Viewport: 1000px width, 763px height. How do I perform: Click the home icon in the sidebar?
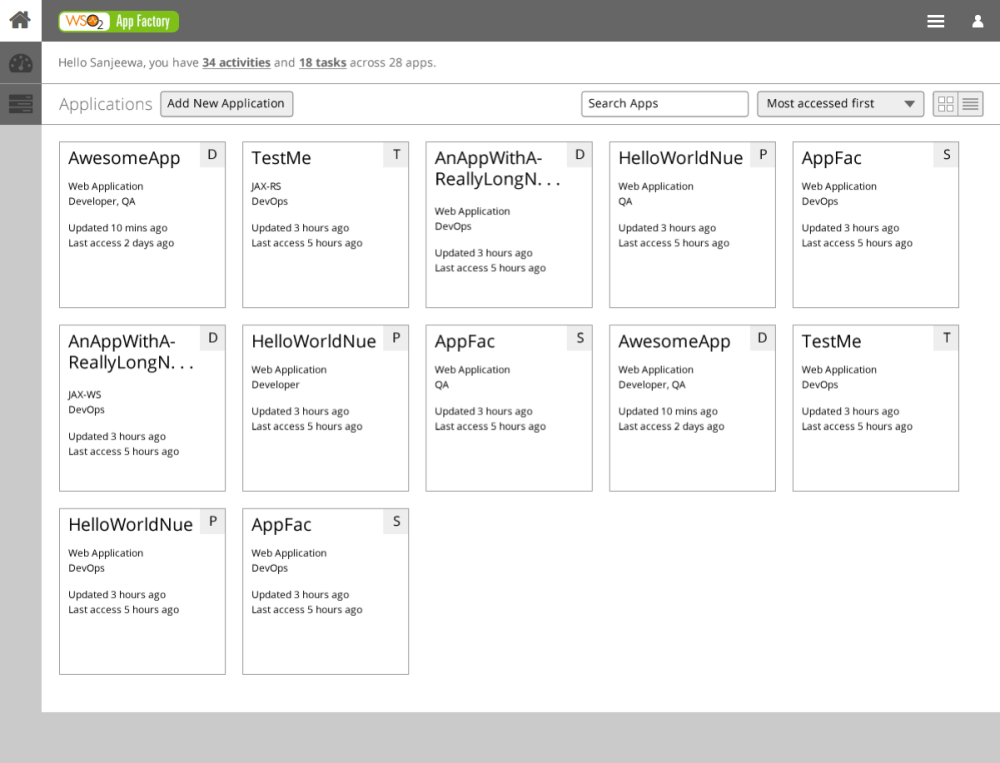20,20
